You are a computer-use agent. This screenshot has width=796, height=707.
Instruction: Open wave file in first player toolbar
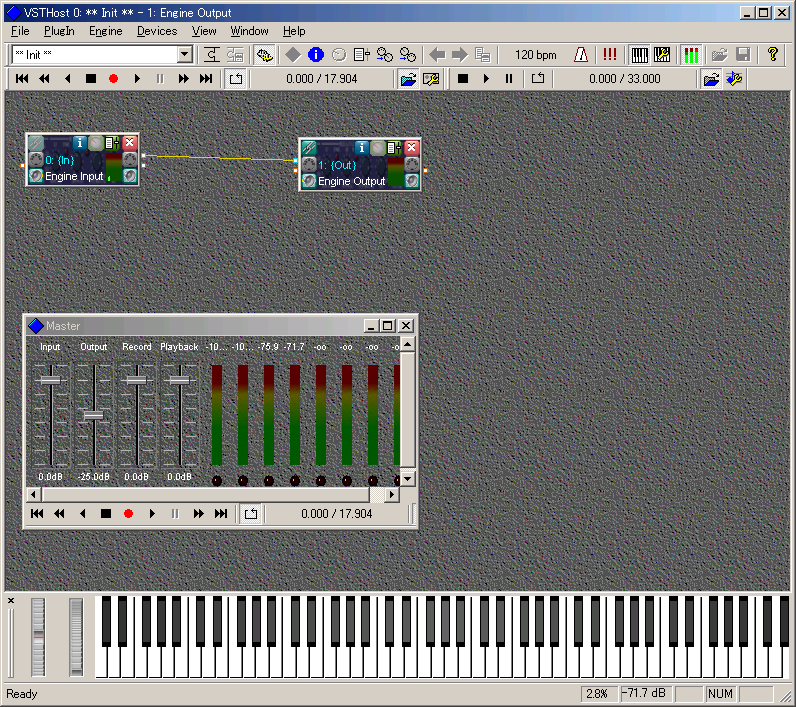408,79
